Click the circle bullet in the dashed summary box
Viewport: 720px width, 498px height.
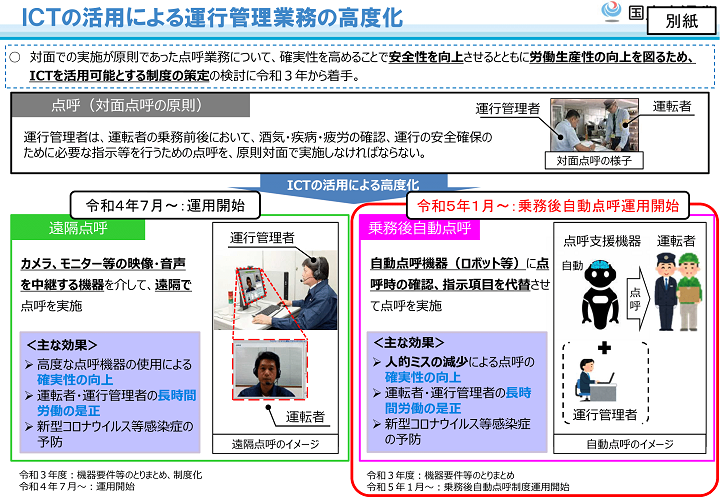[15, 57]
